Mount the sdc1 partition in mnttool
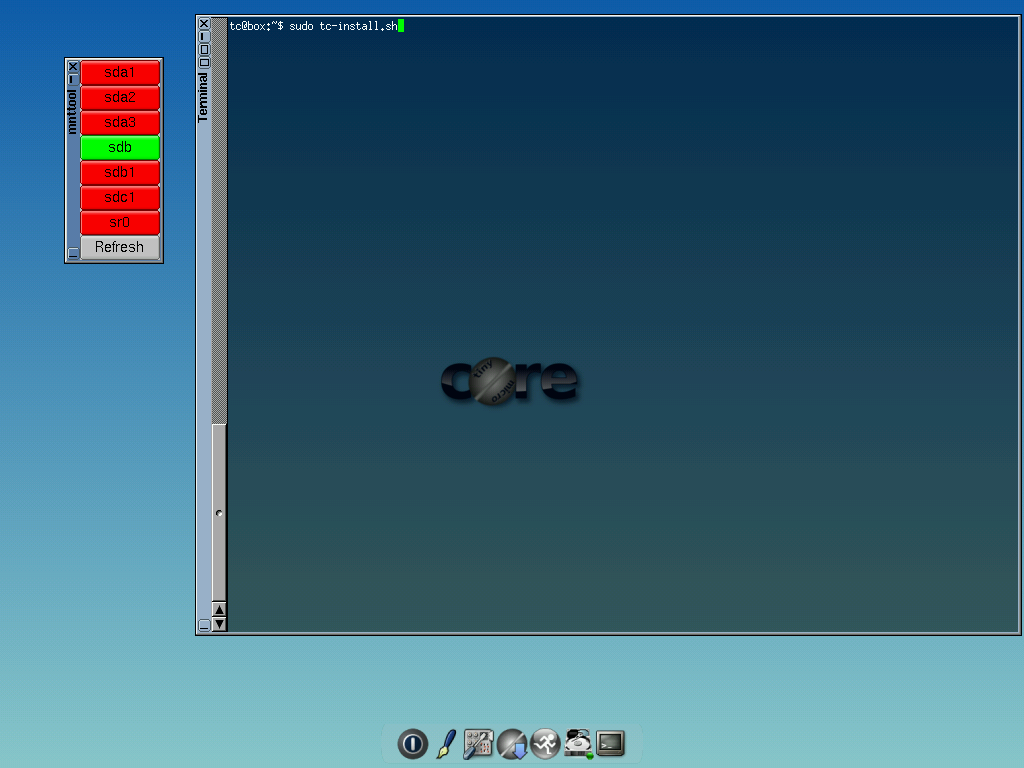 pos(120,197)
